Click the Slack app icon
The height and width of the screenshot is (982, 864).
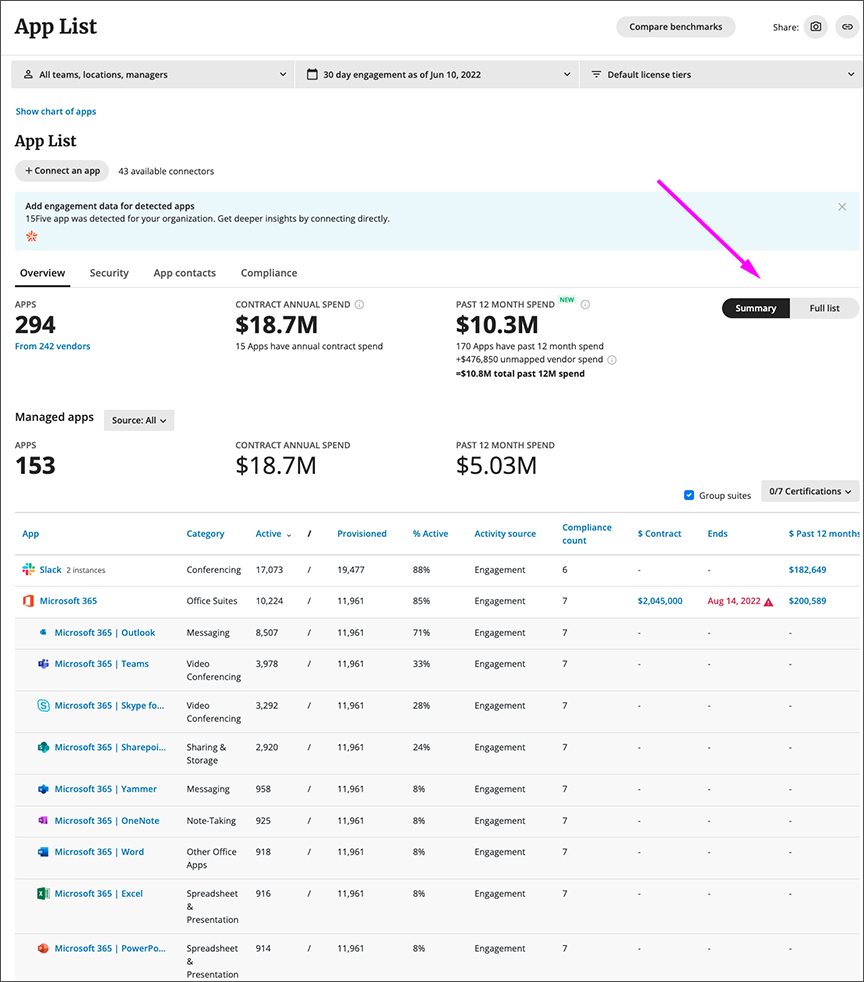click(28, 570)
